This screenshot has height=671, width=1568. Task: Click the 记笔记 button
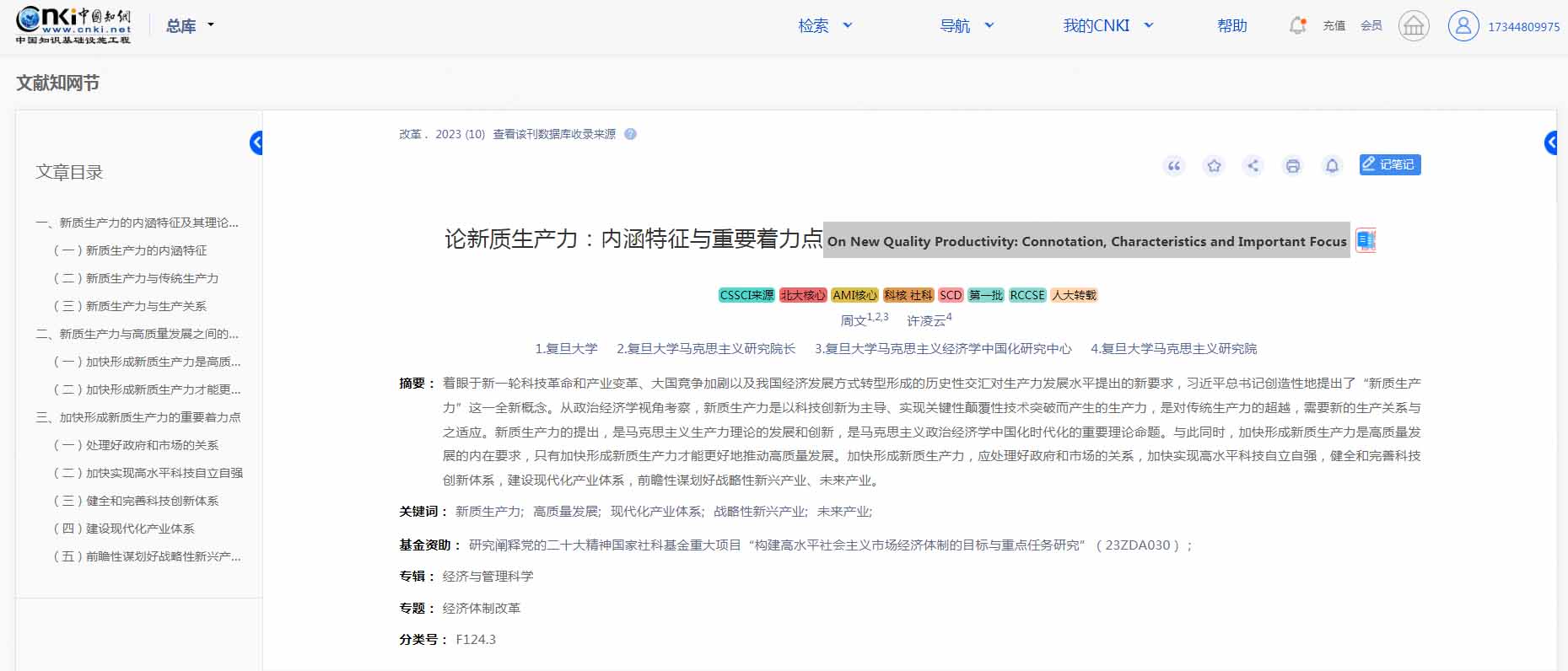(1389, 164)
